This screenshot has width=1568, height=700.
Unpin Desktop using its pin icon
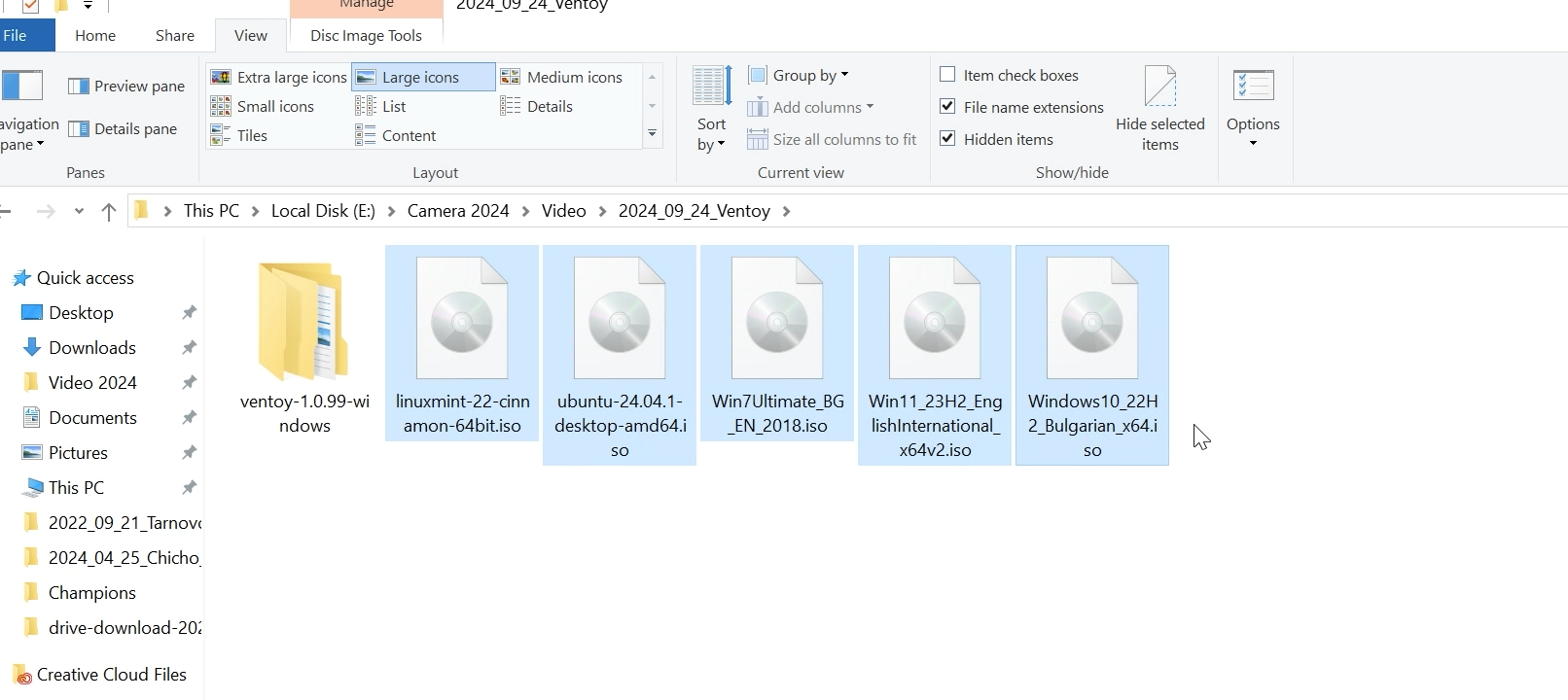(190, 313)
